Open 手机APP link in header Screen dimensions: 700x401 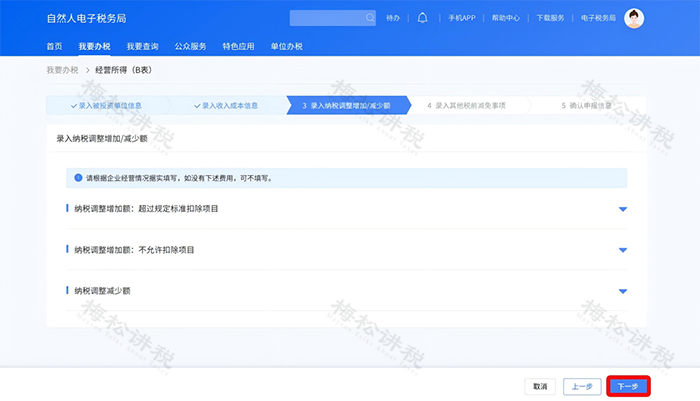462,18
